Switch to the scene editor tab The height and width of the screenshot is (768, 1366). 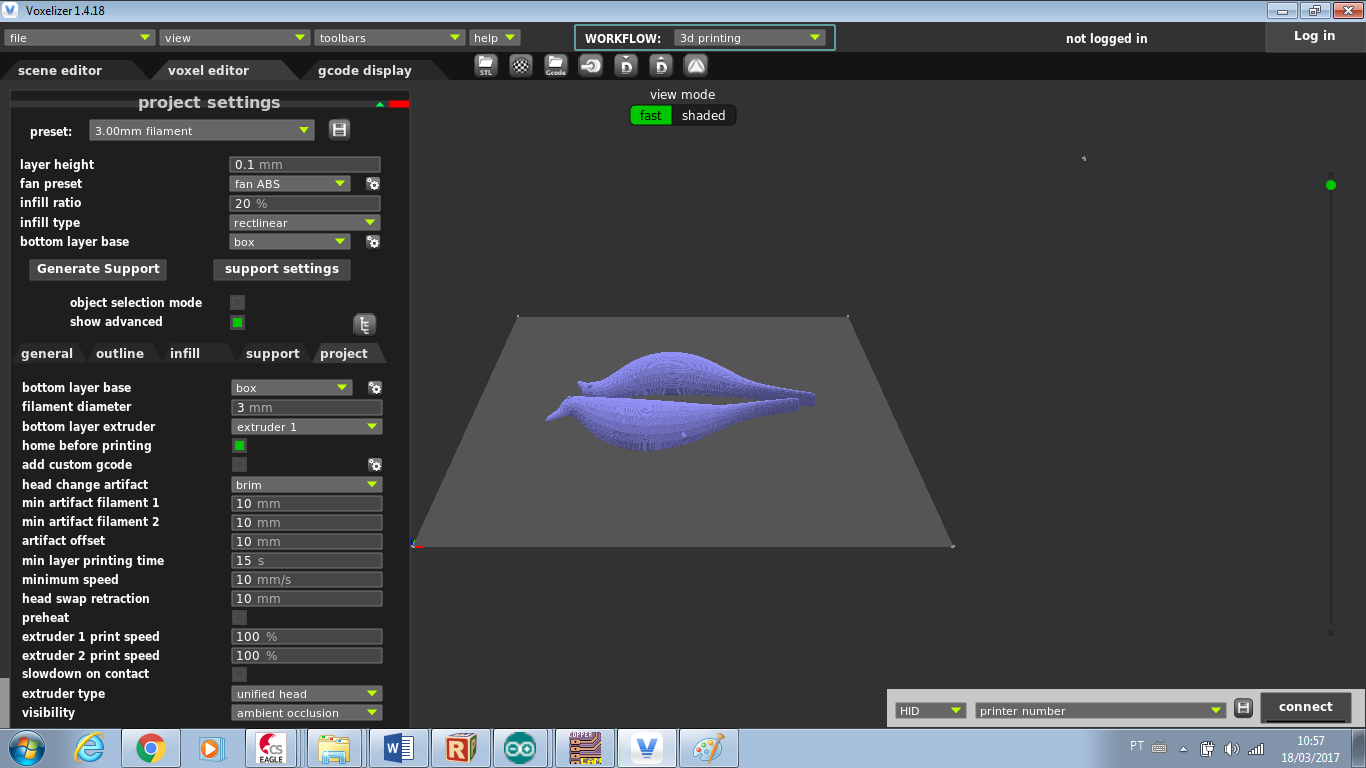60,71
